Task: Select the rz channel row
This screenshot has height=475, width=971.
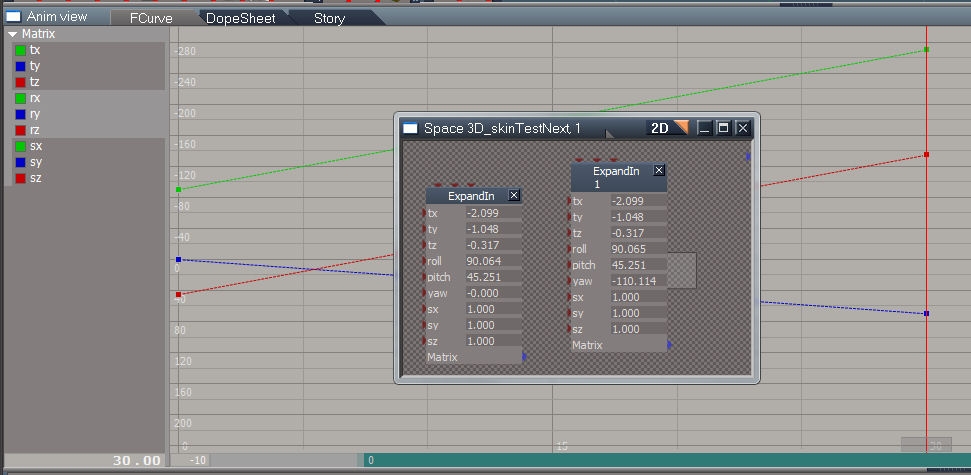Action: [x=89, y=131]
